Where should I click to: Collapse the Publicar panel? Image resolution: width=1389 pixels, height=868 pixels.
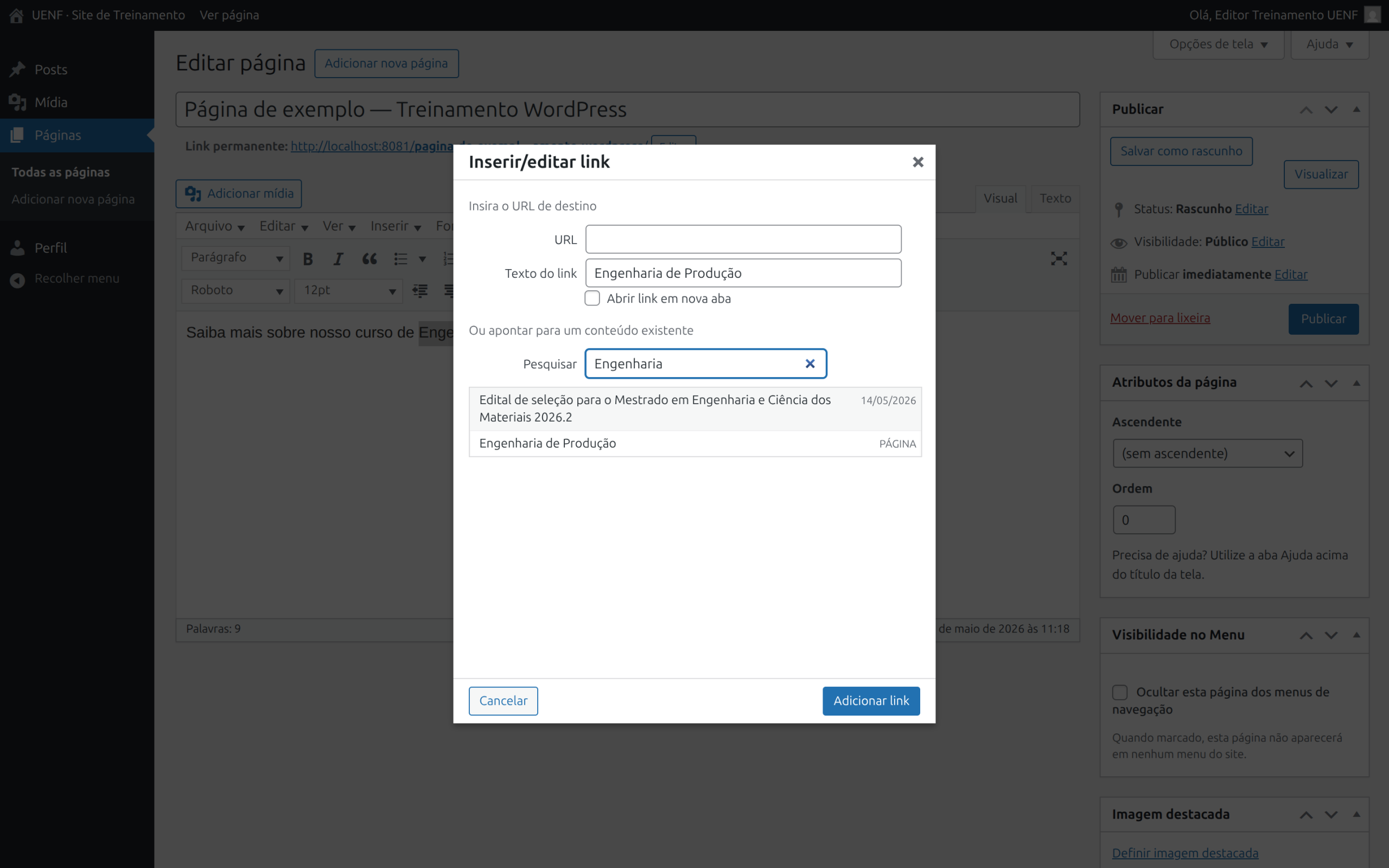coord(1356,110)
